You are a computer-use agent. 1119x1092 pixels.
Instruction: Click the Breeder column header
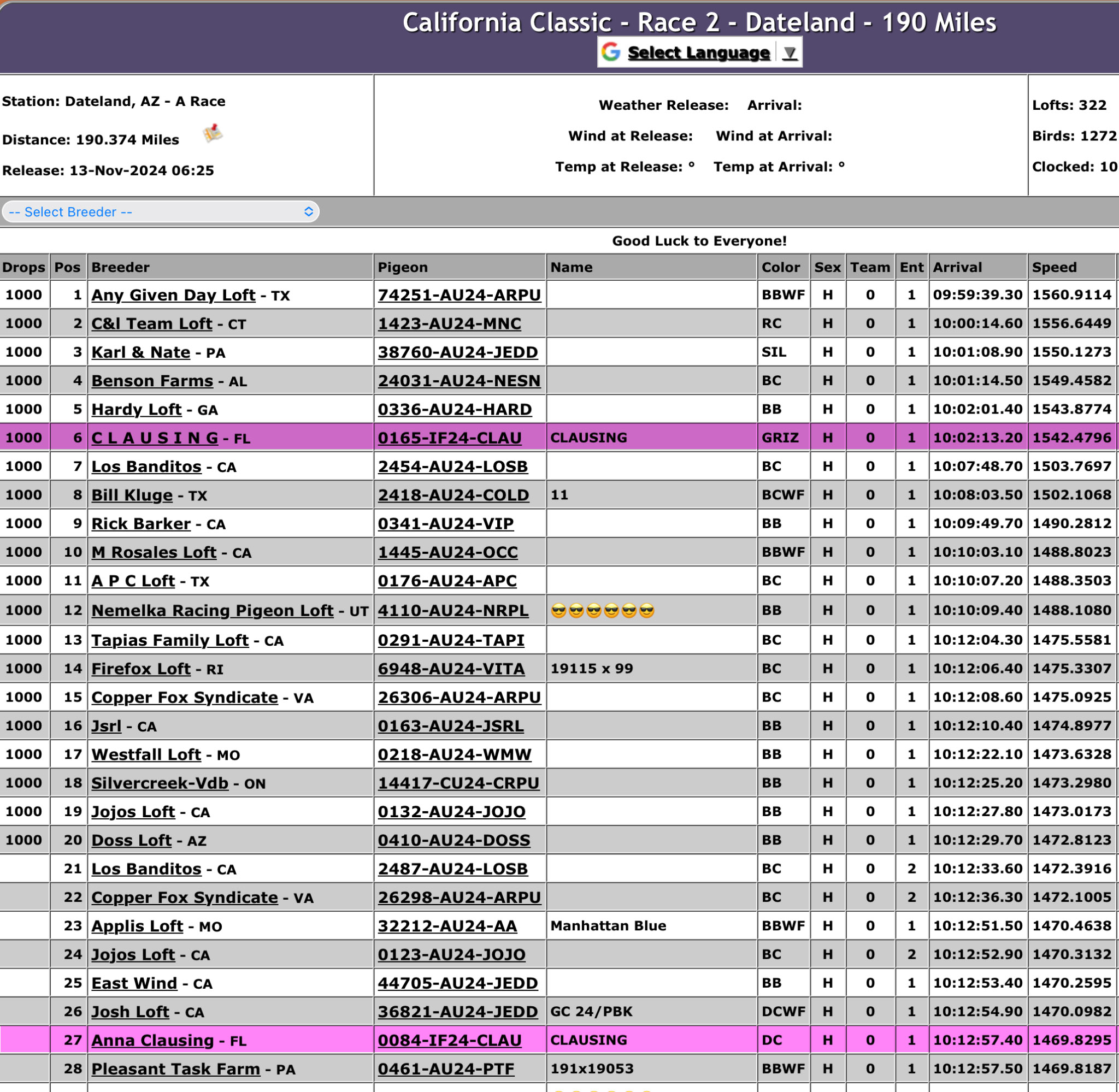click(231, 267)
